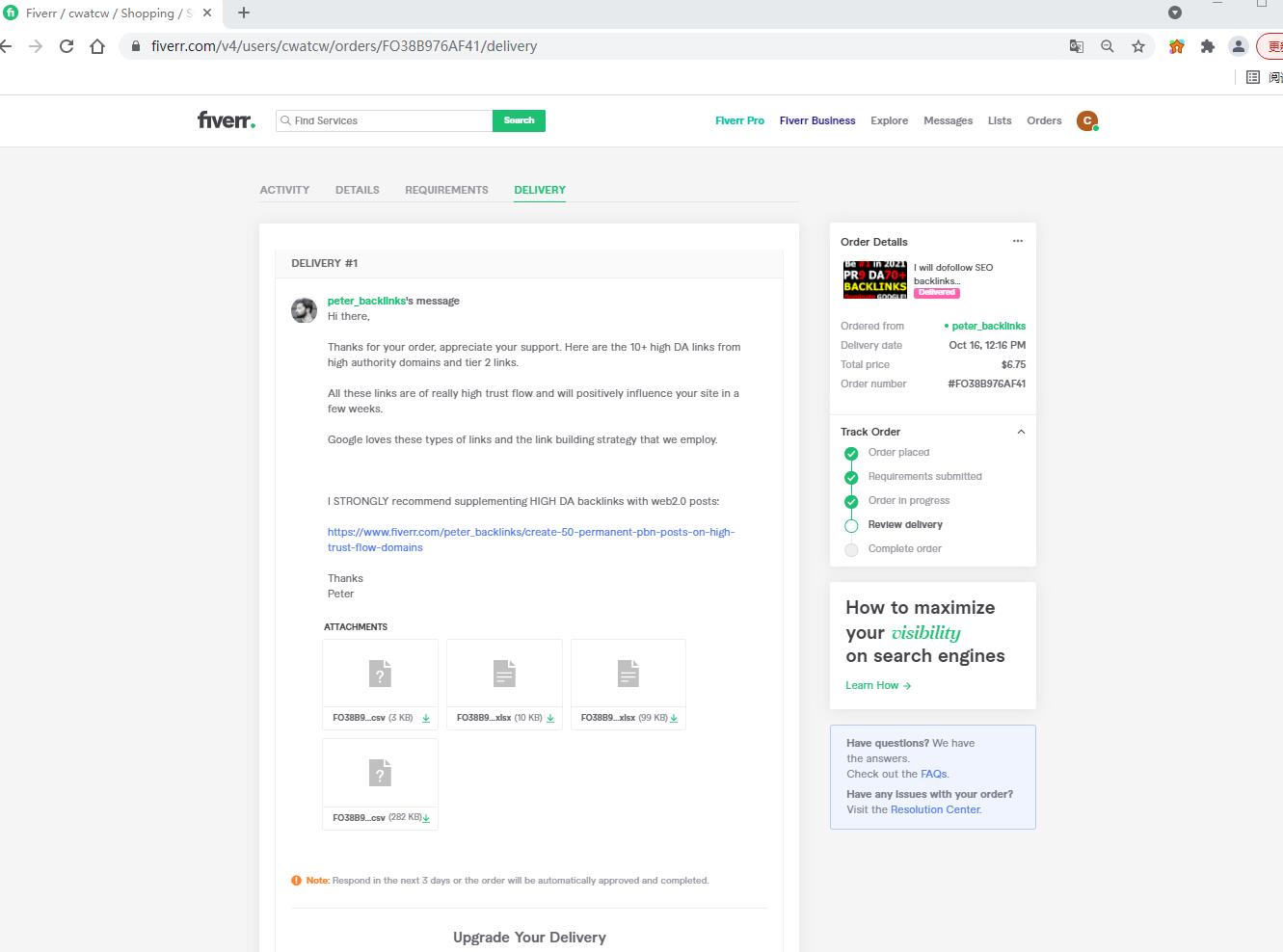1283x952 pixels.
Task: Download the 99 KB xlsx attachment
Action: point(674,718)
